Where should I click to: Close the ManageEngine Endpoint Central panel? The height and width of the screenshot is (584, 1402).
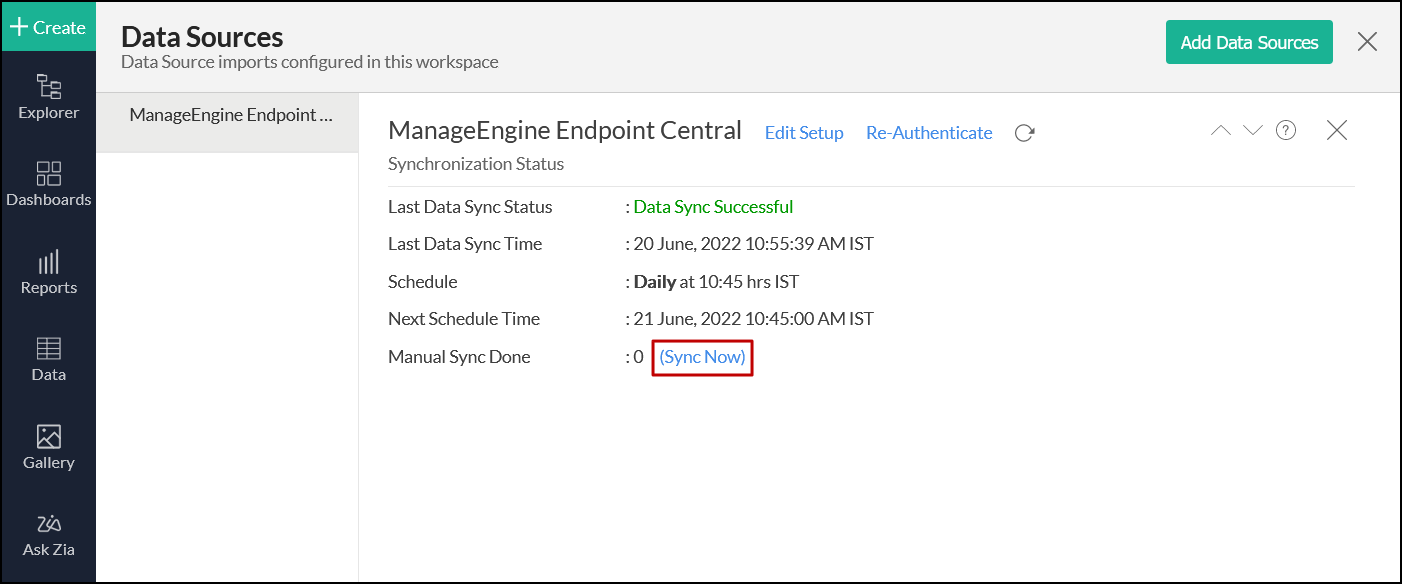tap(1337, 131)
